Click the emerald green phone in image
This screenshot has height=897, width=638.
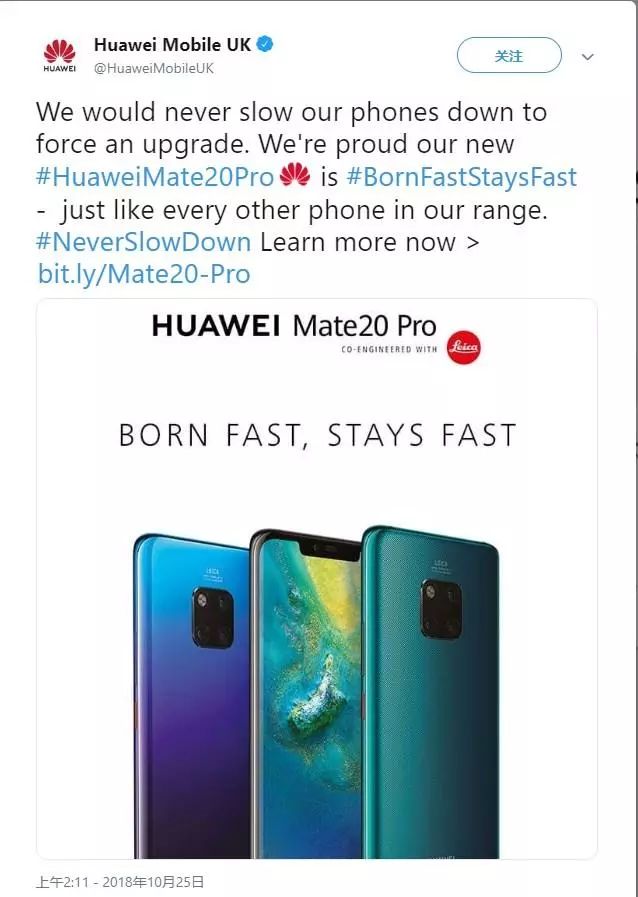tap(430, 692)
